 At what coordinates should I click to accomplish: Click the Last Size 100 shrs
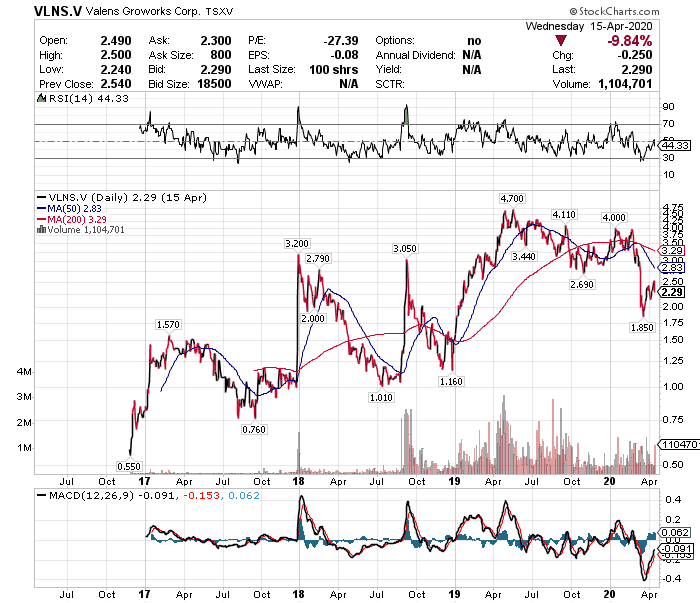point(334,70)
